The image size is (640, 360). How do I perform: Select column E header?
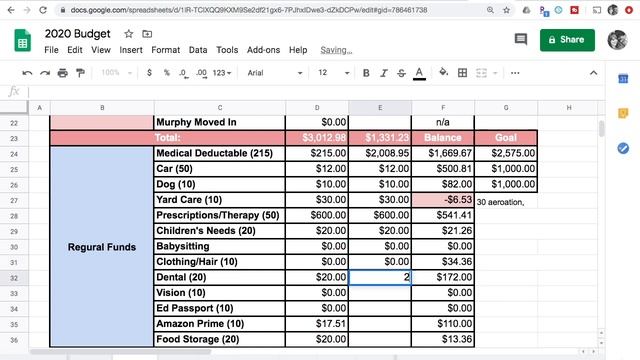click(380, 108)
